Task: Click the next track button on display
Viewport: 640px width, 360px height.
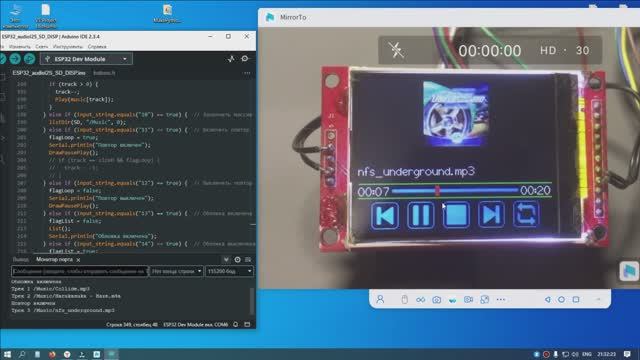Action: (x=491, y=214)
